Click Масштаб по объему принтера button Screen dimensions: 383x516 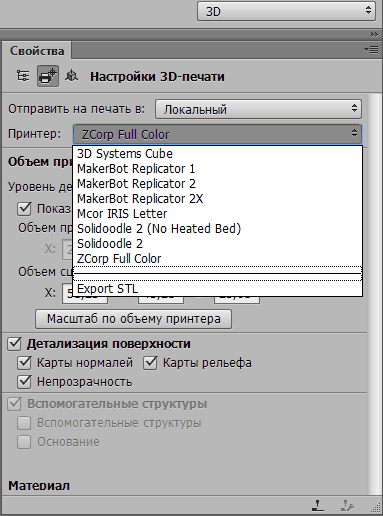coord(133,319)
